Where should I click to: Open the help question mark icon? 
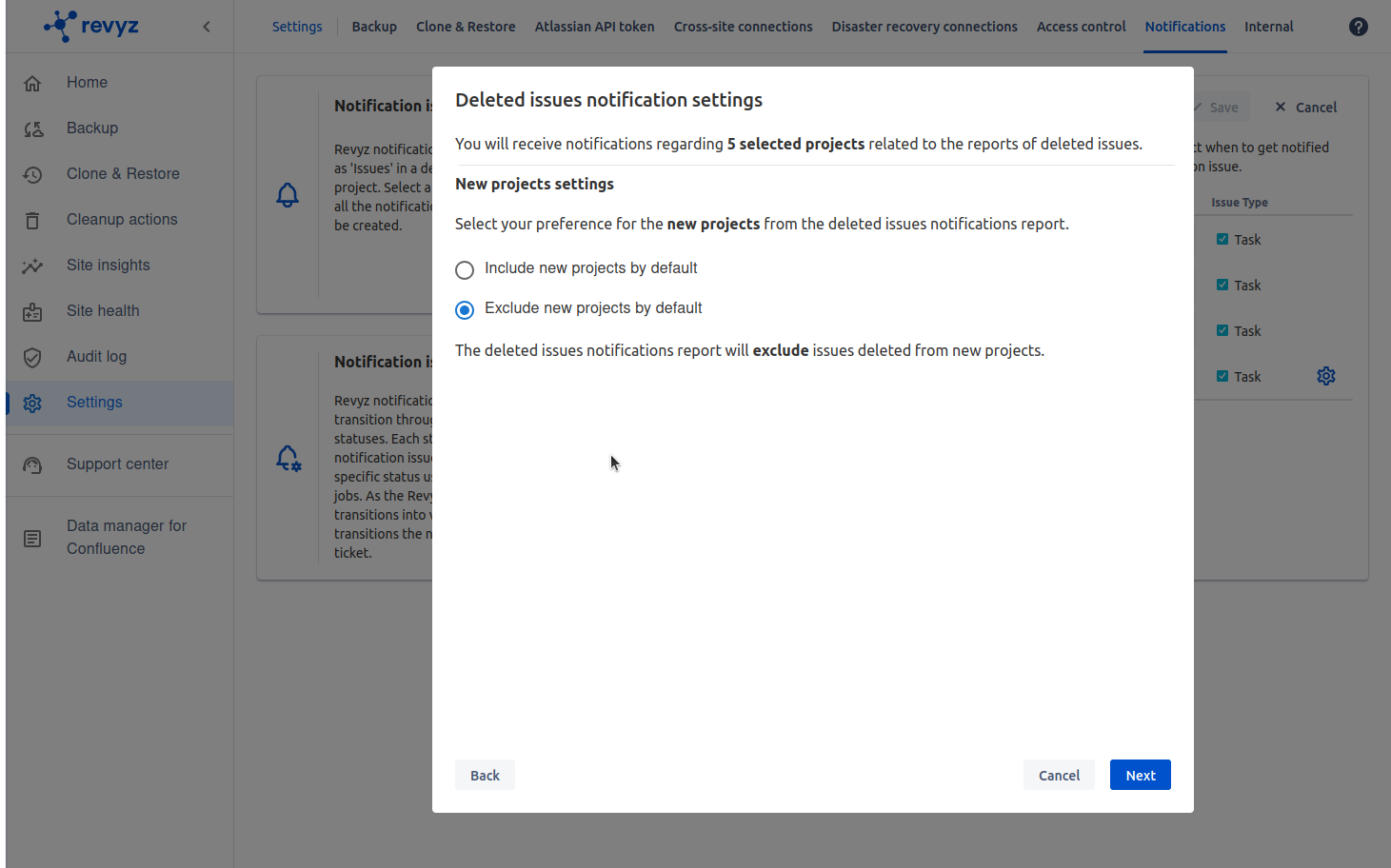[x=1358, y=26]
